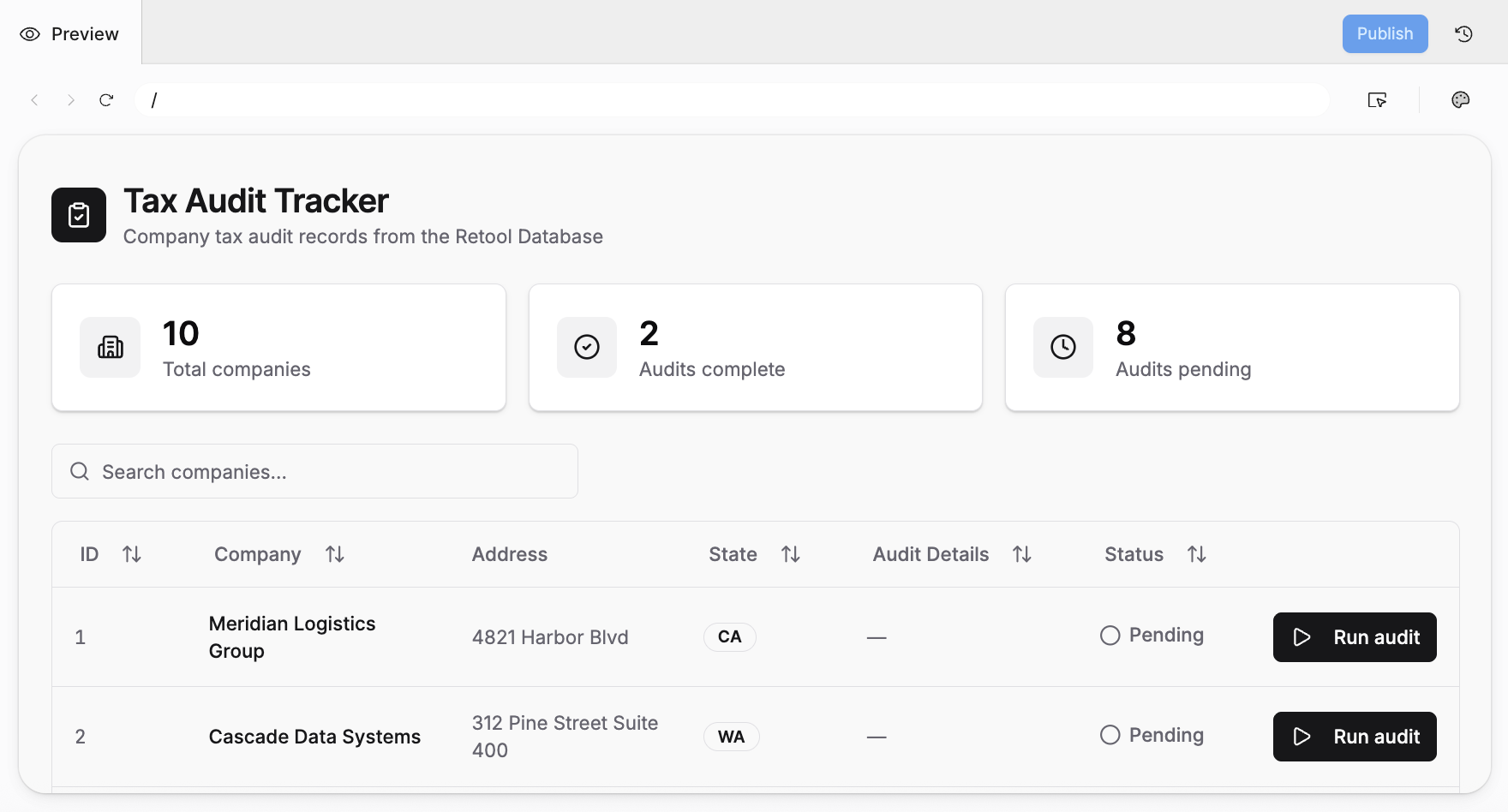Click the browser back arrow
1508x812 pixels.
tap(34, 100)
